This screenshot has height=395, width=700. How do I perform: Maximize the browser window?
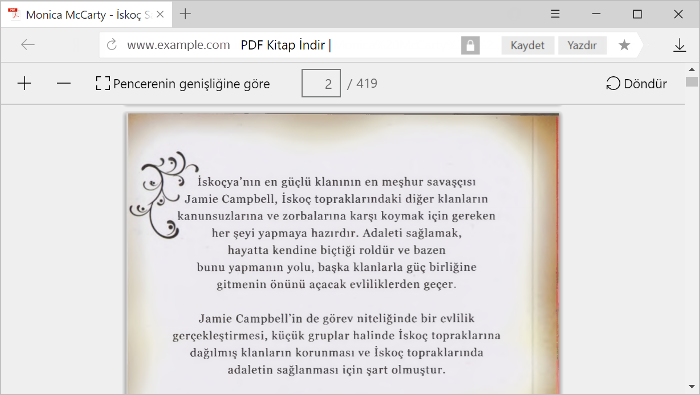(638, 14)
